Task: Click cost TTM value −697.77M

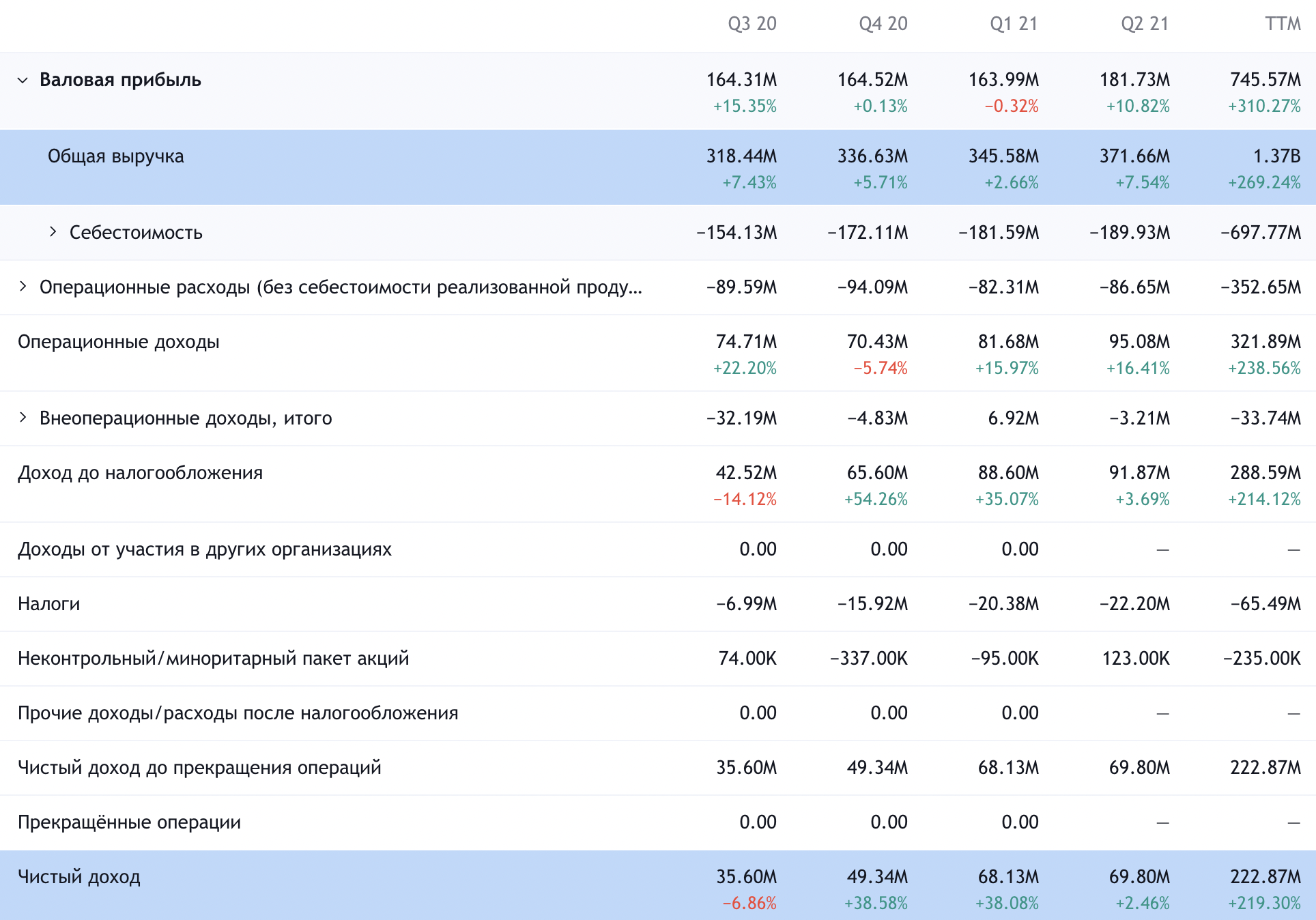Action: click(1261, 233)
